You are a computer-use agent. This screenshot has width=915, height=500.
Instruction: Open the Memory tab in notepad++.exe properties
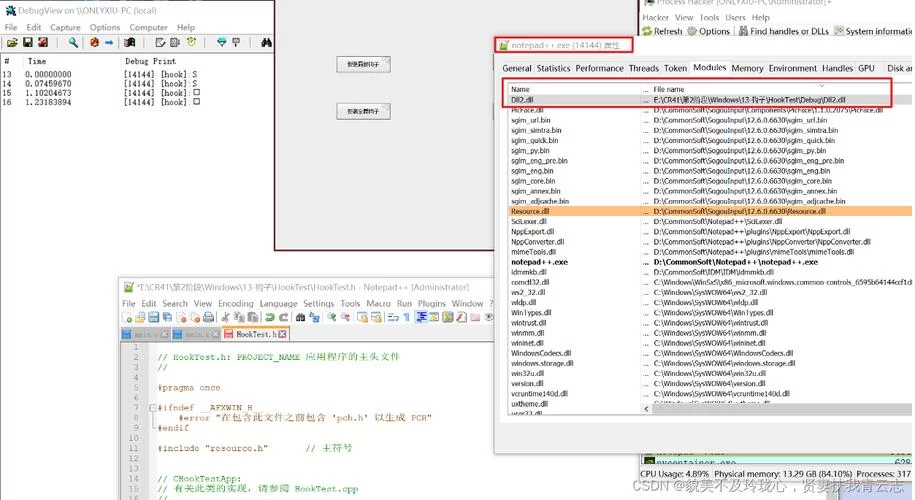click(747, 68)
